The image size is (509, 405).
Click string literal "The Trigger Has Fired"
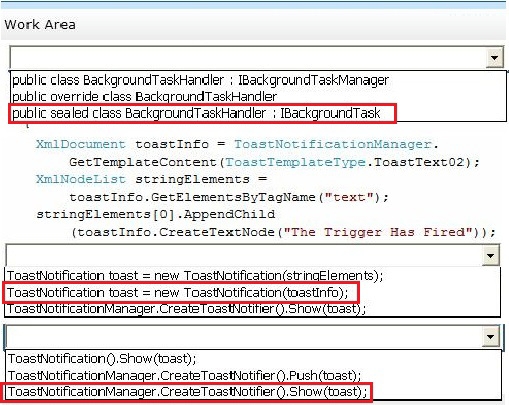(x=378, y=232)
